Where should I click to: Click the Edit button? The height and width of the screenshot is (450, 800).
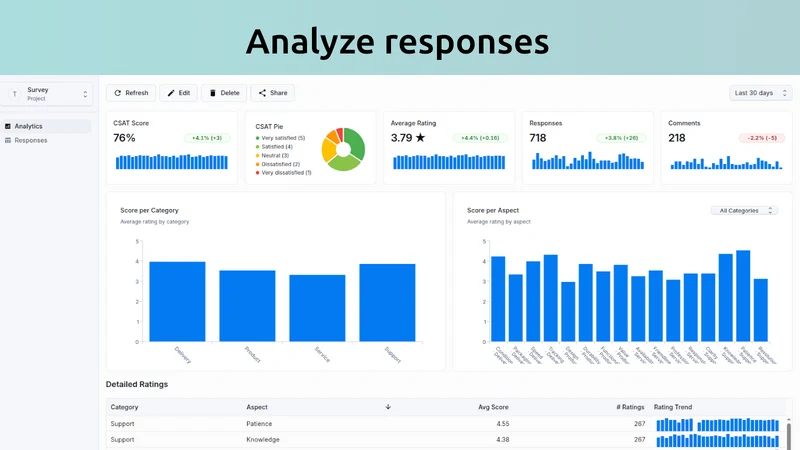178,93
